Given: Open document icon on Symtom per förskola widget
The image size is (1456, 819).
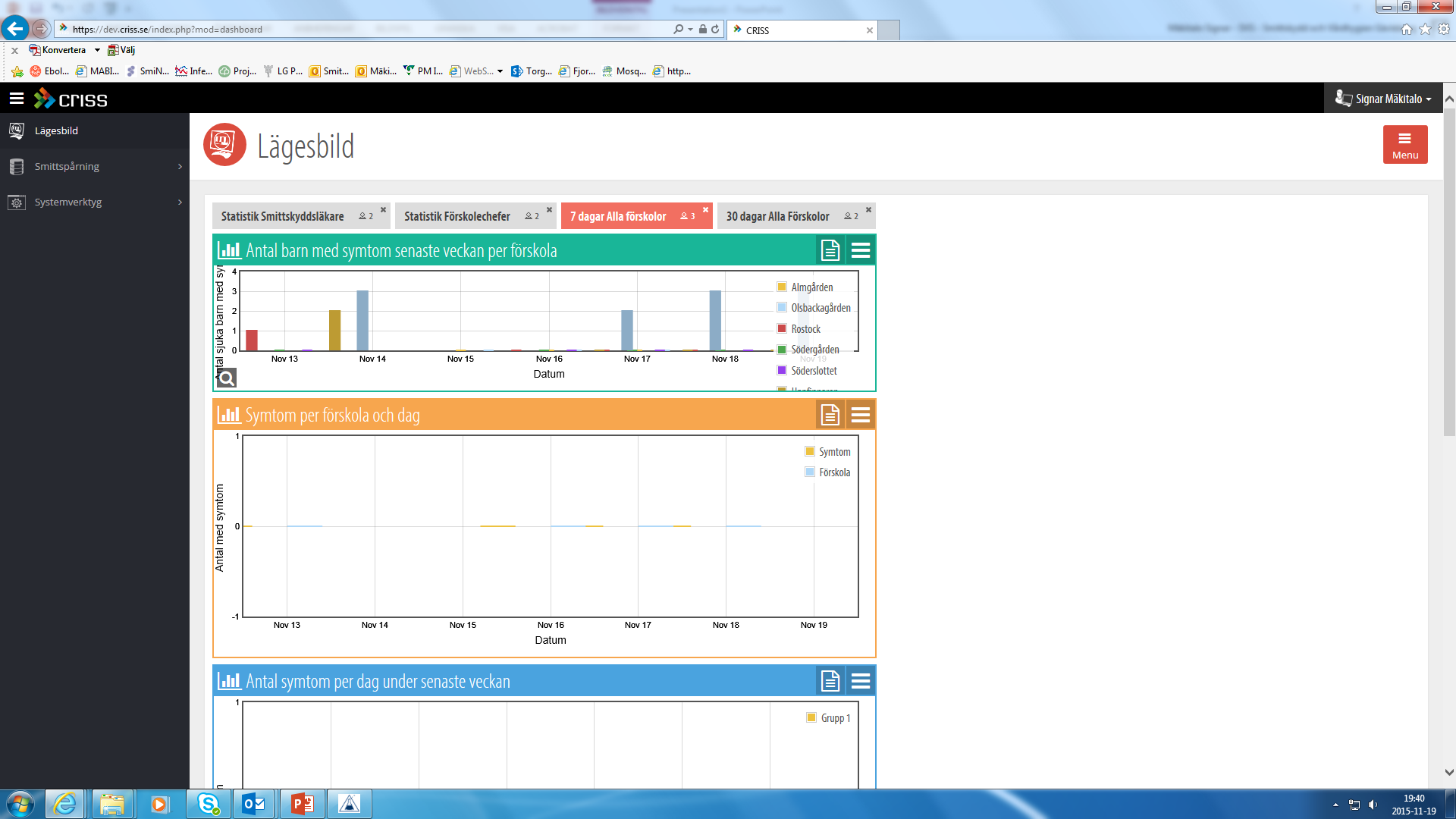Looking at the screenshot, I should pyautogui.click(x=830, y=415).
